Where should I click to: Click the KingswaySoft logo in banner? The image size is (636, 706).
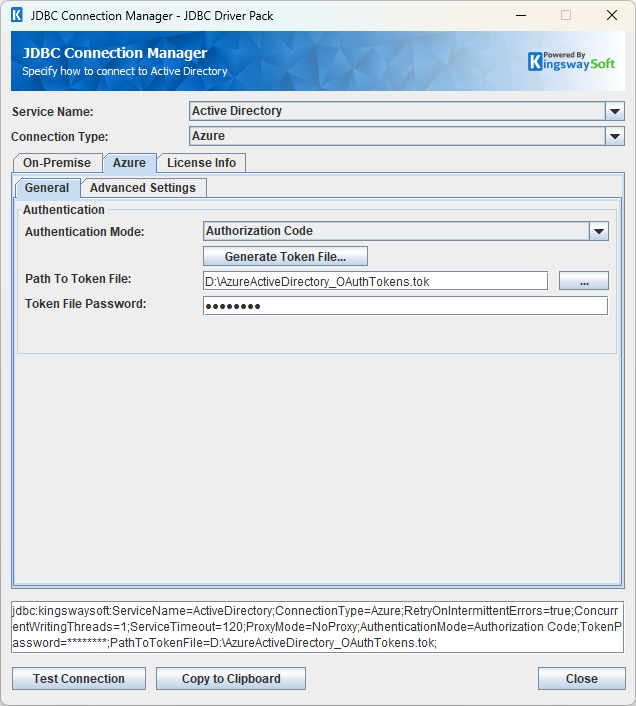(x=572, y=62)
